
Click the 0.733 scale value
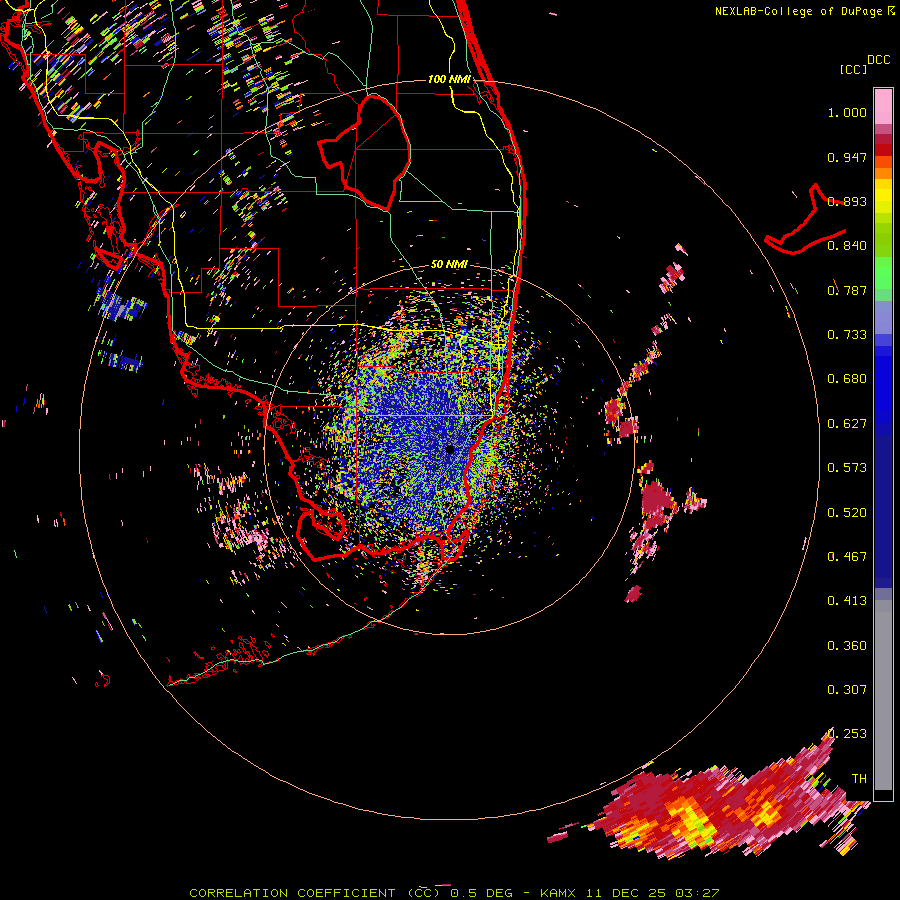847,335
